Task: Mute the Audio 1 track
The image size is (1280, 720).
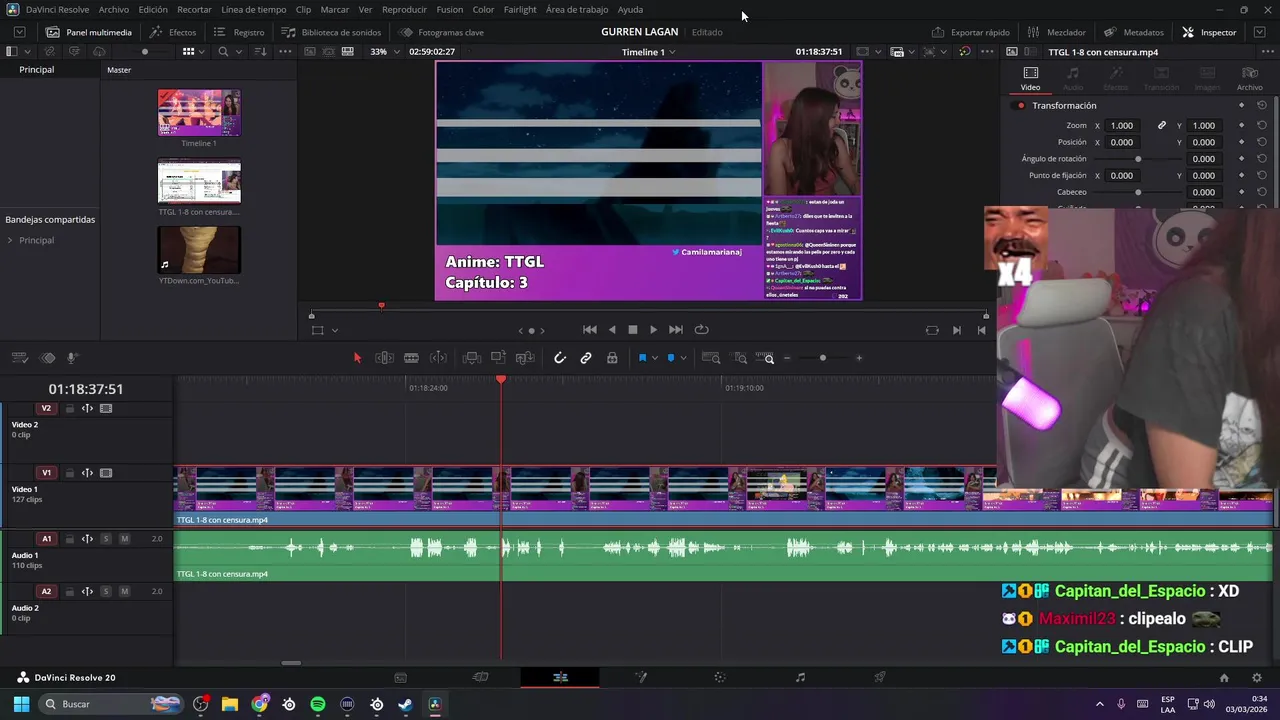Action: 124,539
